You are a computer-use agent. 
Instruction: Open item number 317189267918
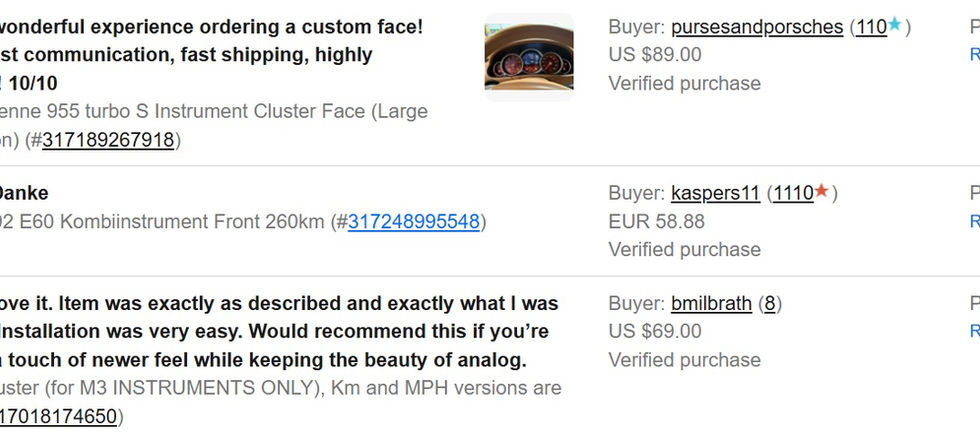(109, 140)
